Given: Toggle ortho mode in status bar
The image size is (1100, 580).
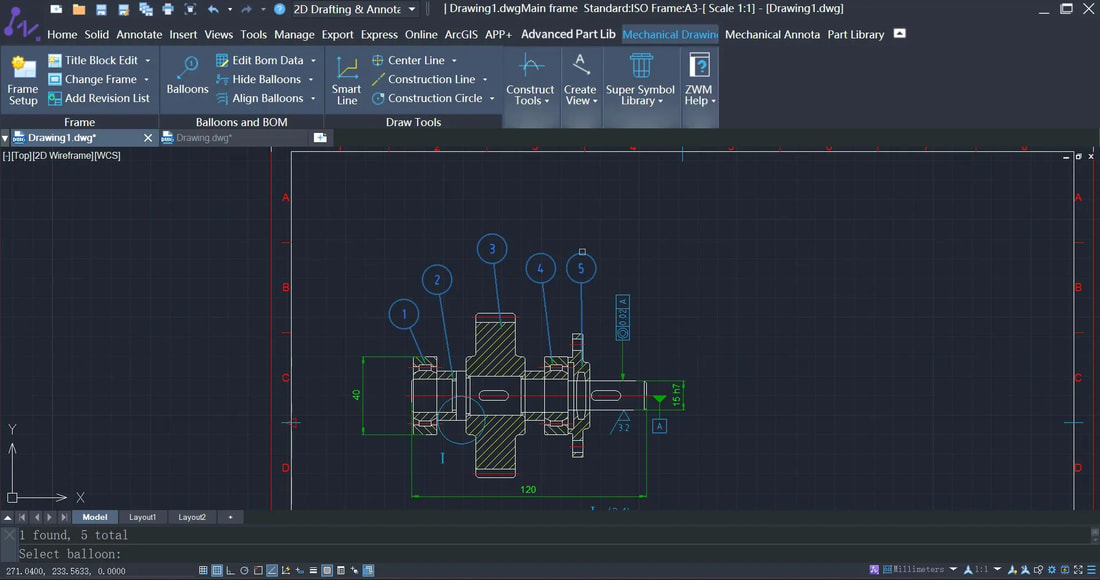Looking at the screenshot, I should tap(230, 570).
